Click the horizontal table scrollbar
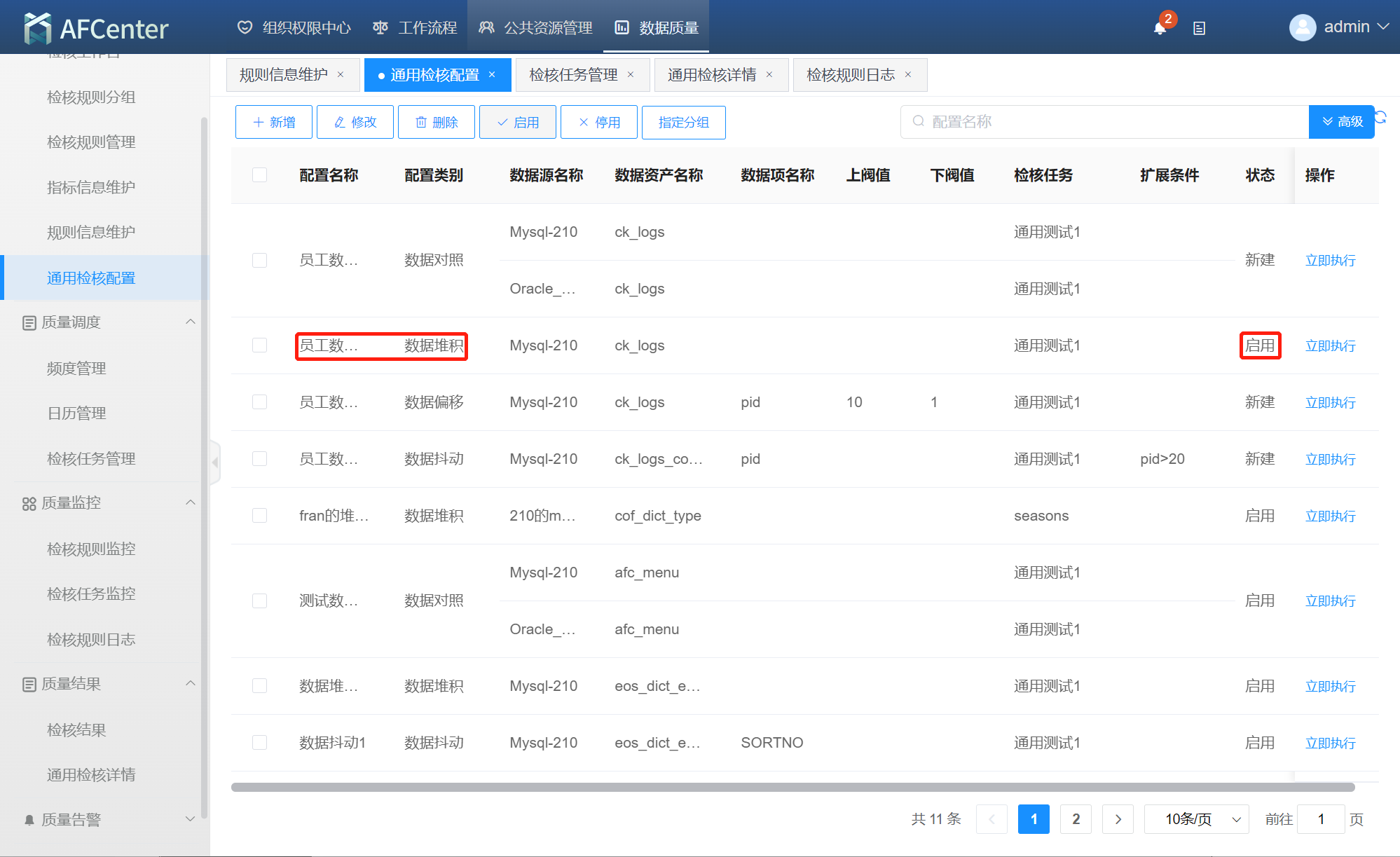 [x=792, y=788]
